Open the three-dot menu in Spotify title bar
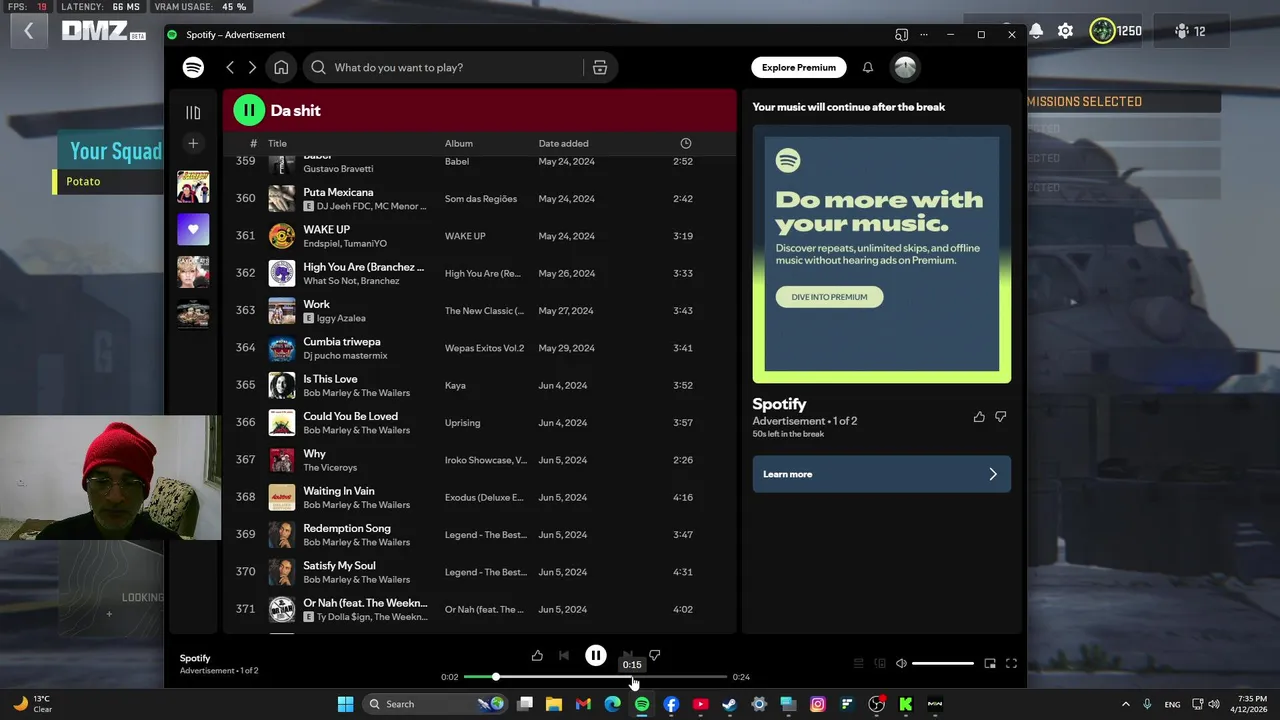1280x720 pixels. click(924, 34)
